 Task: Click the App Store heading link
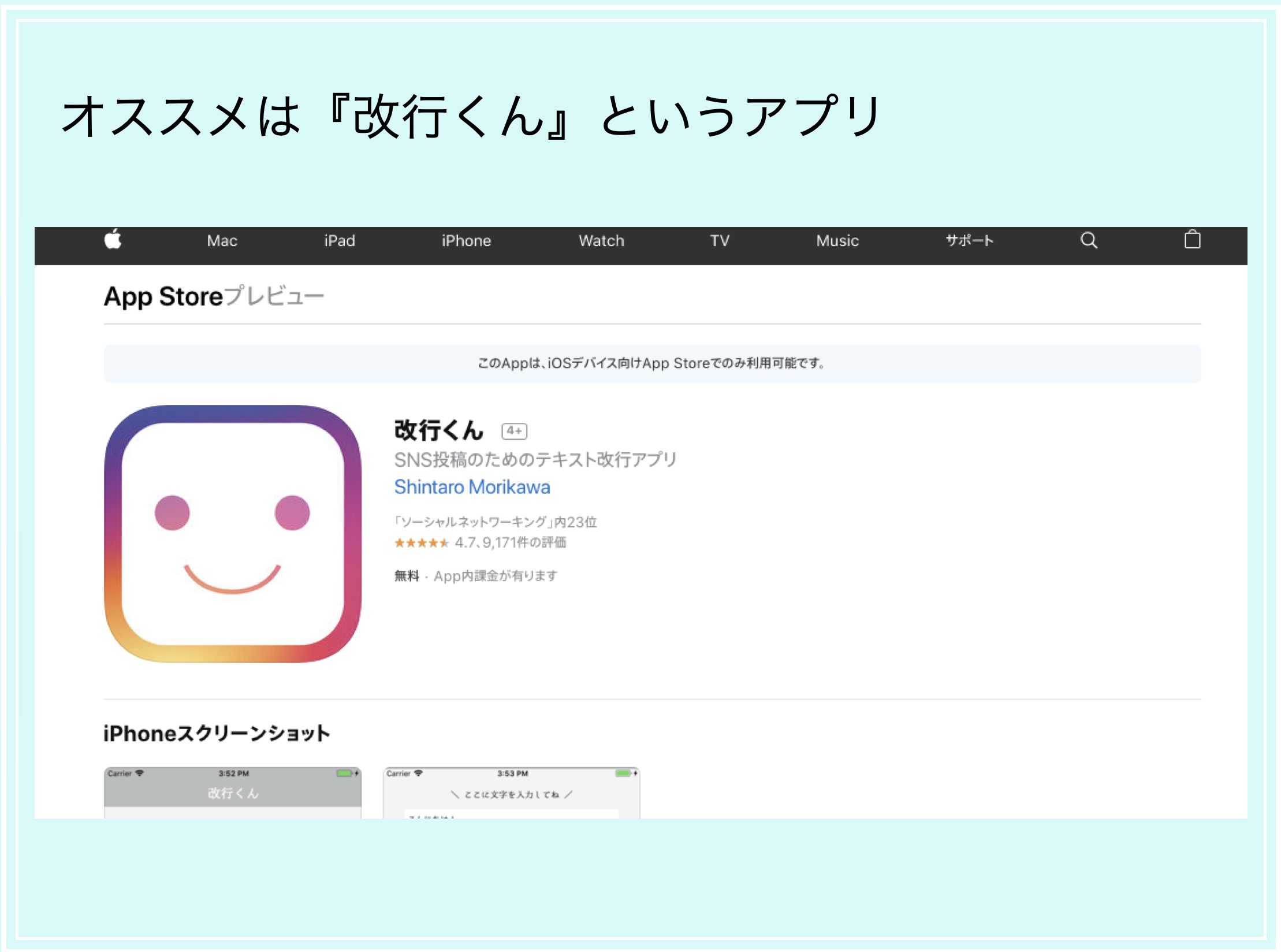point(163,297)
